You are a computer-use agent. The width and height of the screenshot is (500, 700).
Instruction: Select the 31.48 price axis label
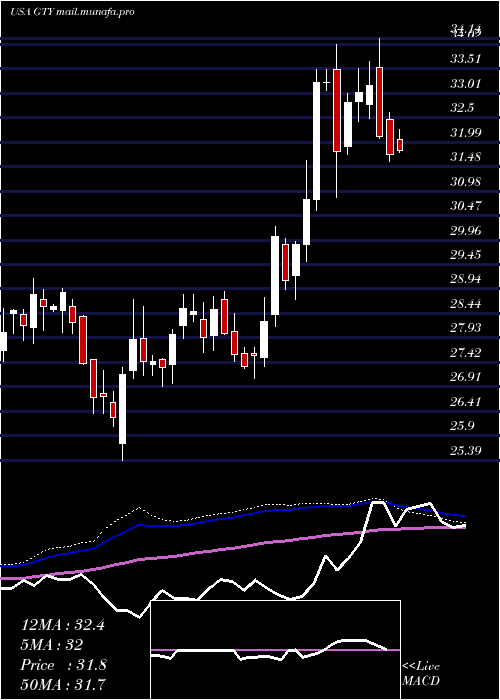pyautogui.click(x=466, y=157)
